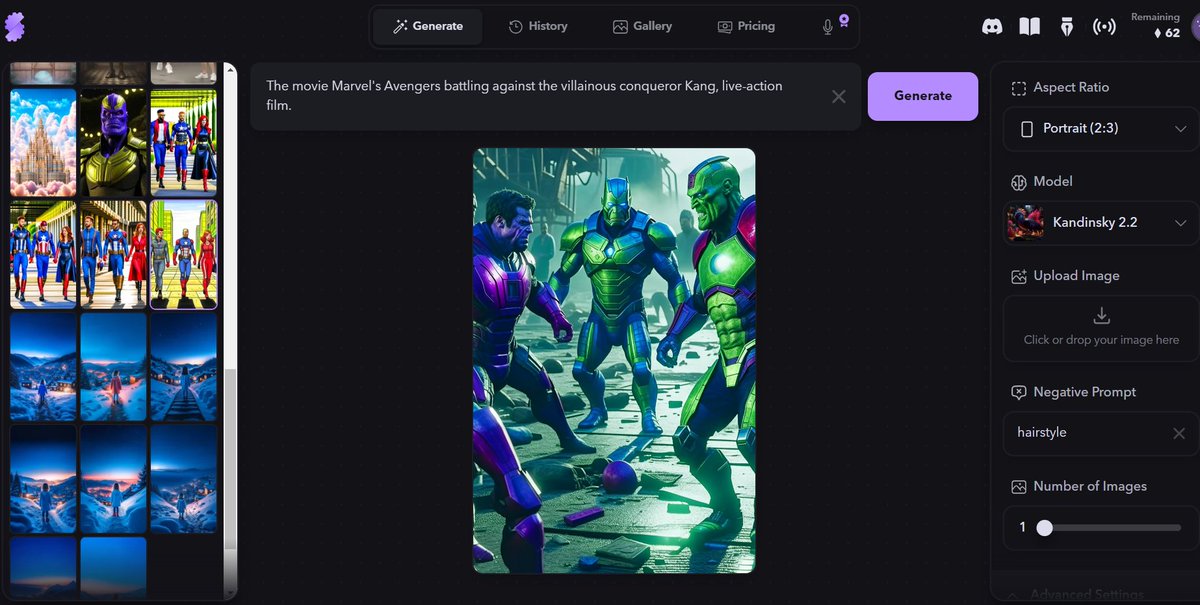Viewport: 1200px width, 605px height.
Task: Click the purple app logo
Action: click(x=14, y=27)
